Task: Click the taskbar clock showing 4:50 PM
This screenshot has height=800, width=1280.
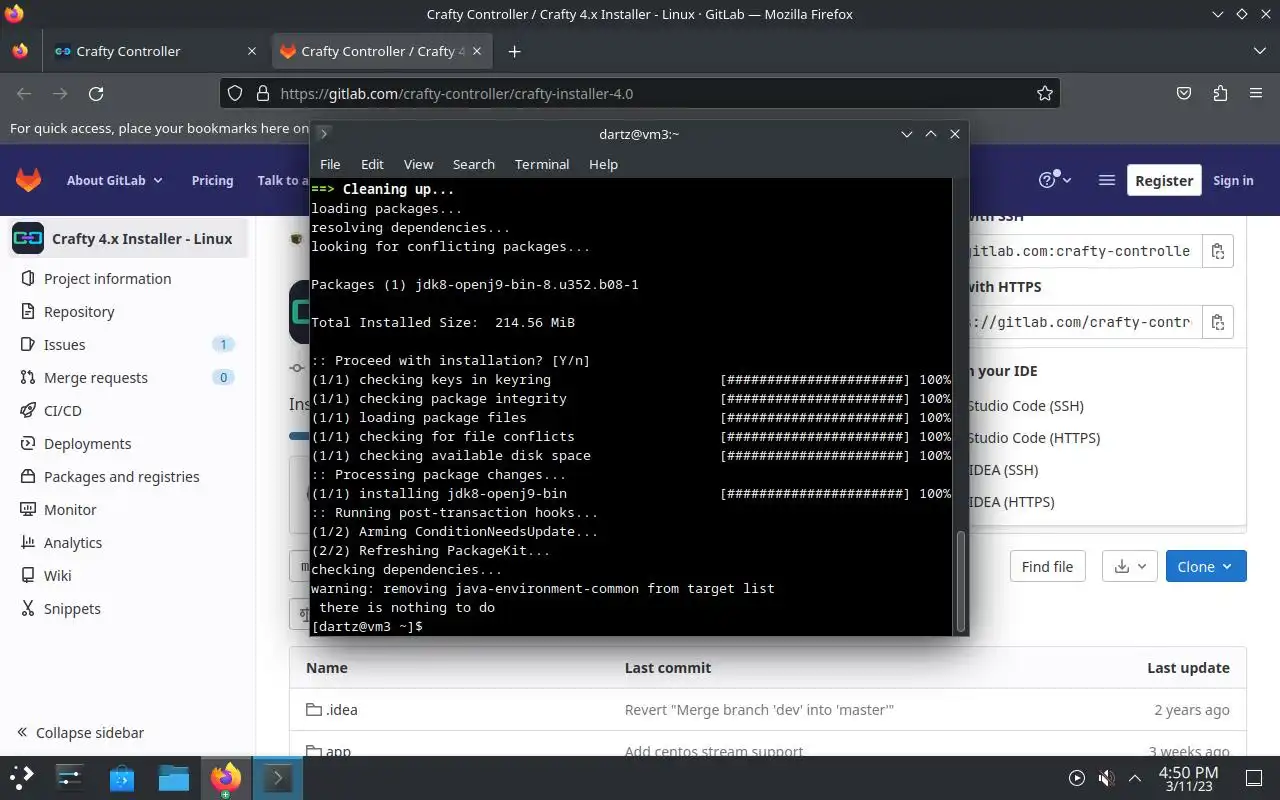Action: click(1188, 777)
